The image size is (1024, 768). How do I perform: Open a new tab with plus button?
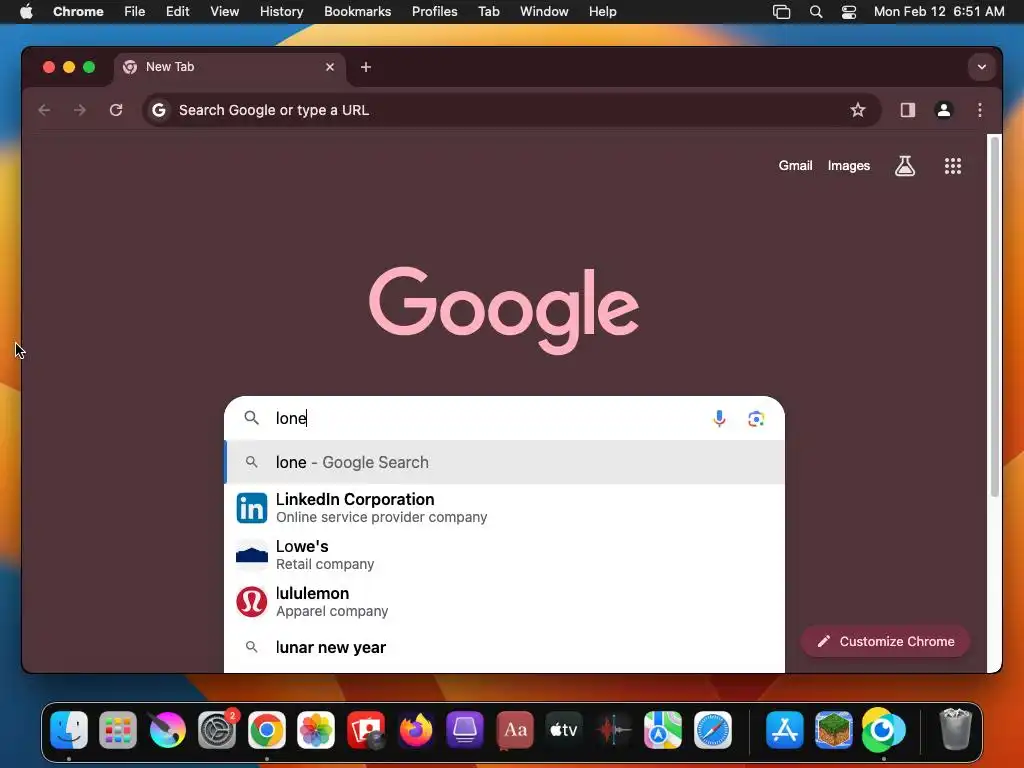[366, 67]
